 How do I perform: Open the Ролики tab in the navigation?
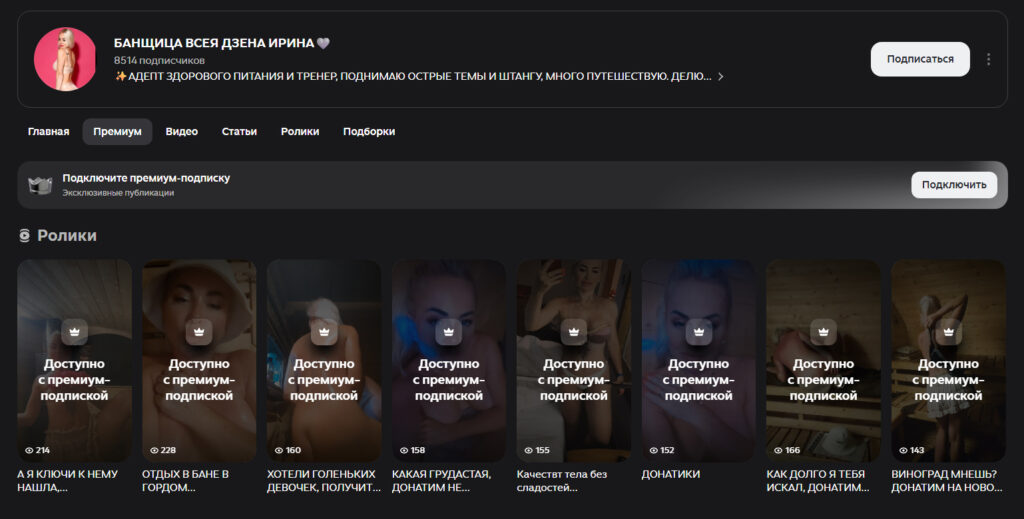pos(300,132)
